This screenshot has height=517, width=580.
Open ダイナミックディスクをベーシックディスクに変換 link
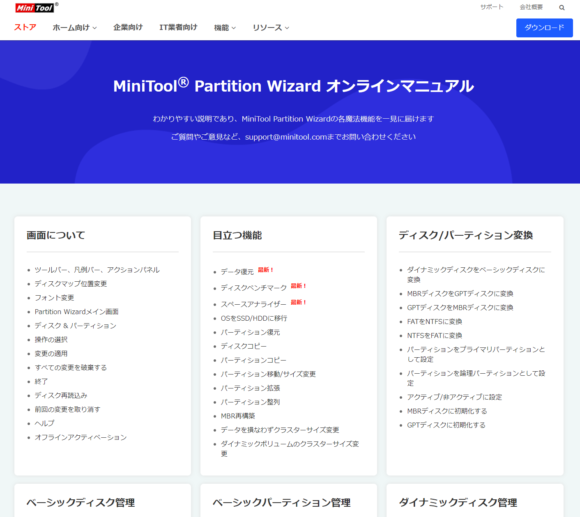pyautogui.click(x=476, y=274)
